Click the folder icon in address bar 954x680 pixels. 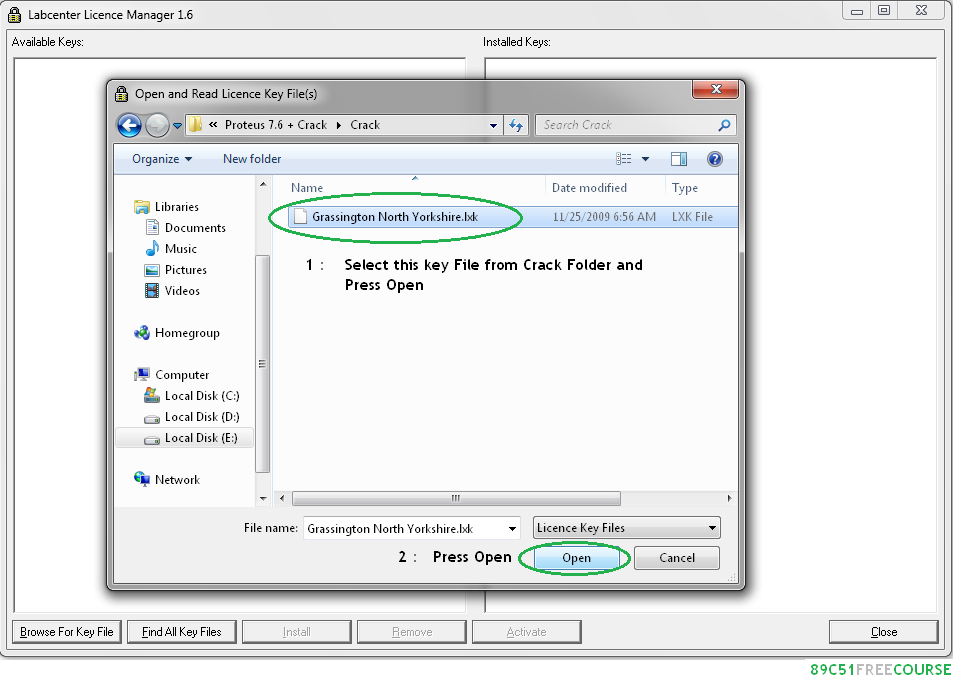coord(195,125)
